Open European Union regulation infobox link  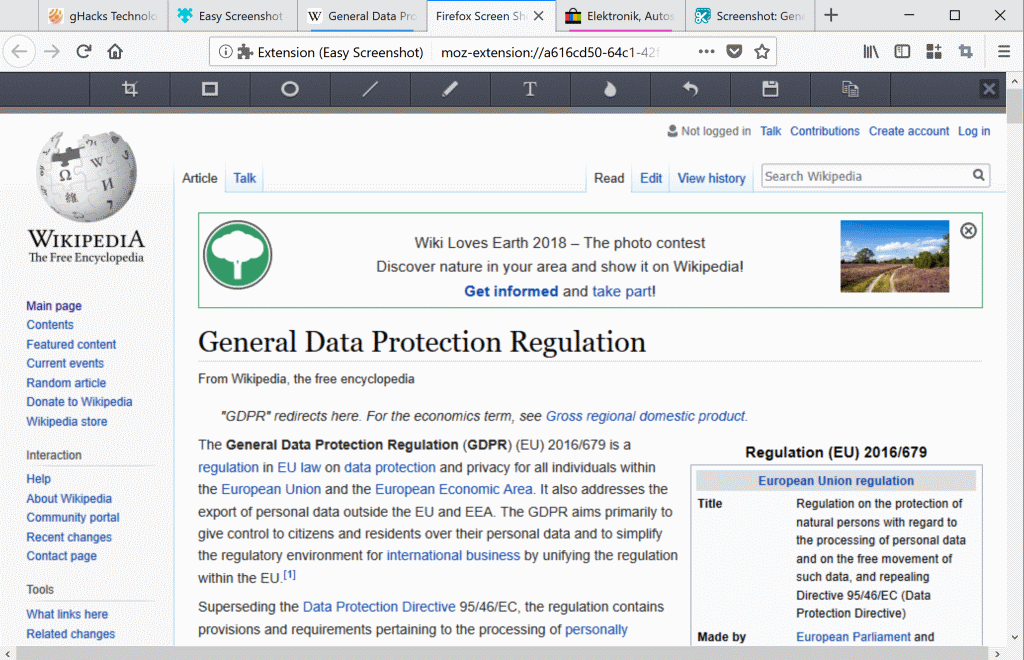click(836, 481)
